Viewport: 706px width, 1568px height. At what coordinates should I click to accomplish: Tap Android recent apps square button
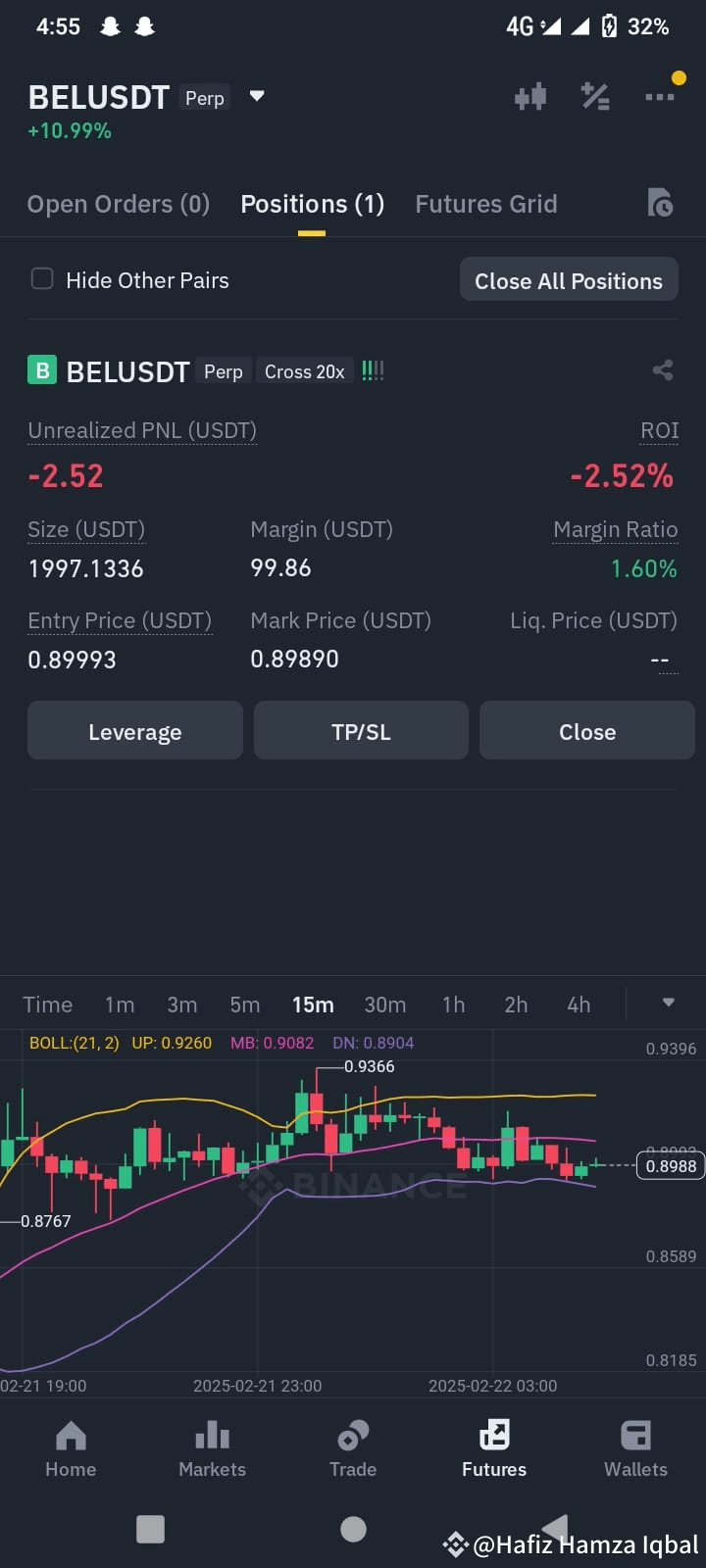click(150, 1529)
